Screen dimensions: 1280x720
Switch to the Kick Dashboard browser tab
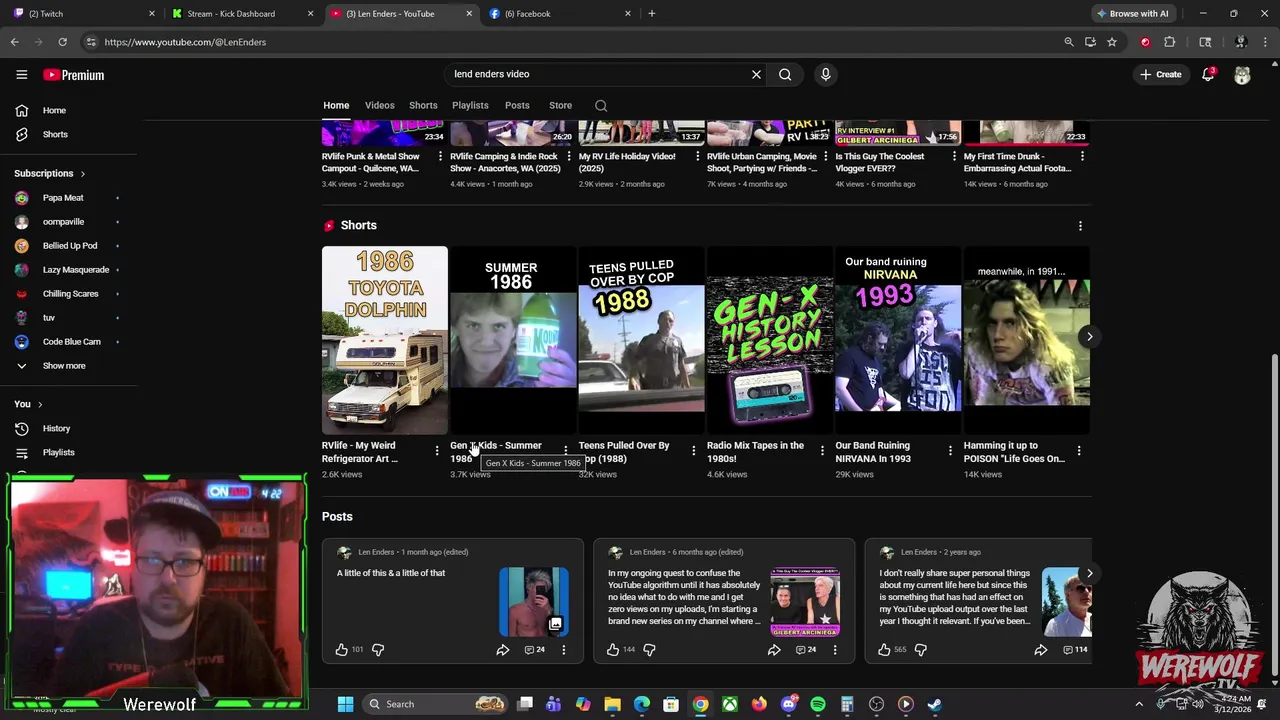coord(241,14)
